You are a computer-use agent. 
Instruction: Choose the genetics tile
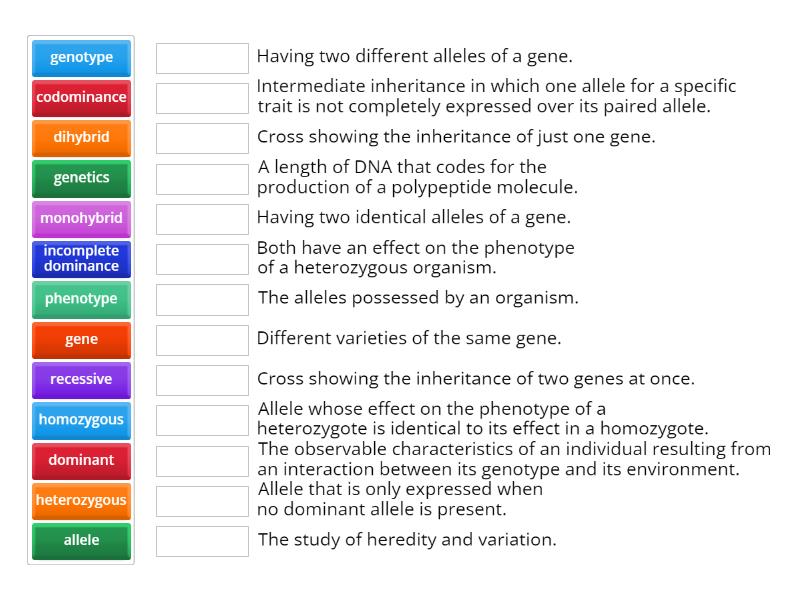coord(80,178)
